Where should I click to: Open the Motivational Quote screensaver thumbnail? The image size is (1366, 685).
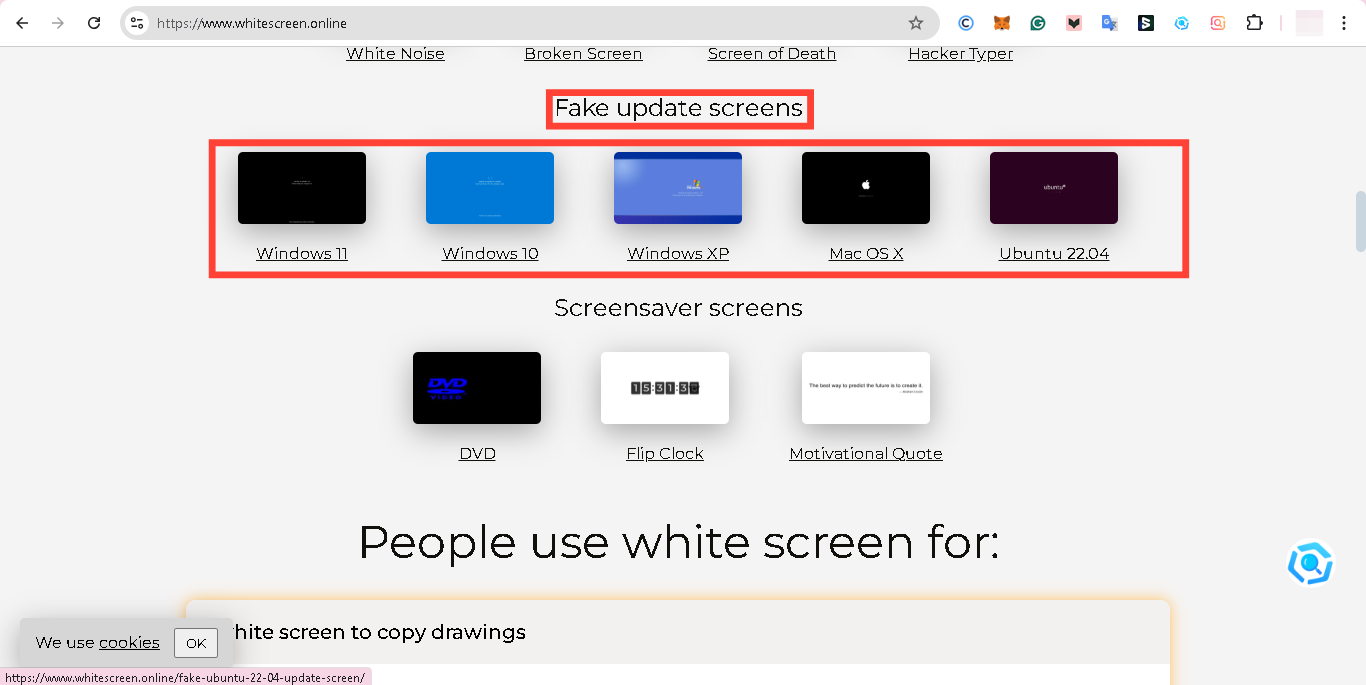click(x=866, y=388)
